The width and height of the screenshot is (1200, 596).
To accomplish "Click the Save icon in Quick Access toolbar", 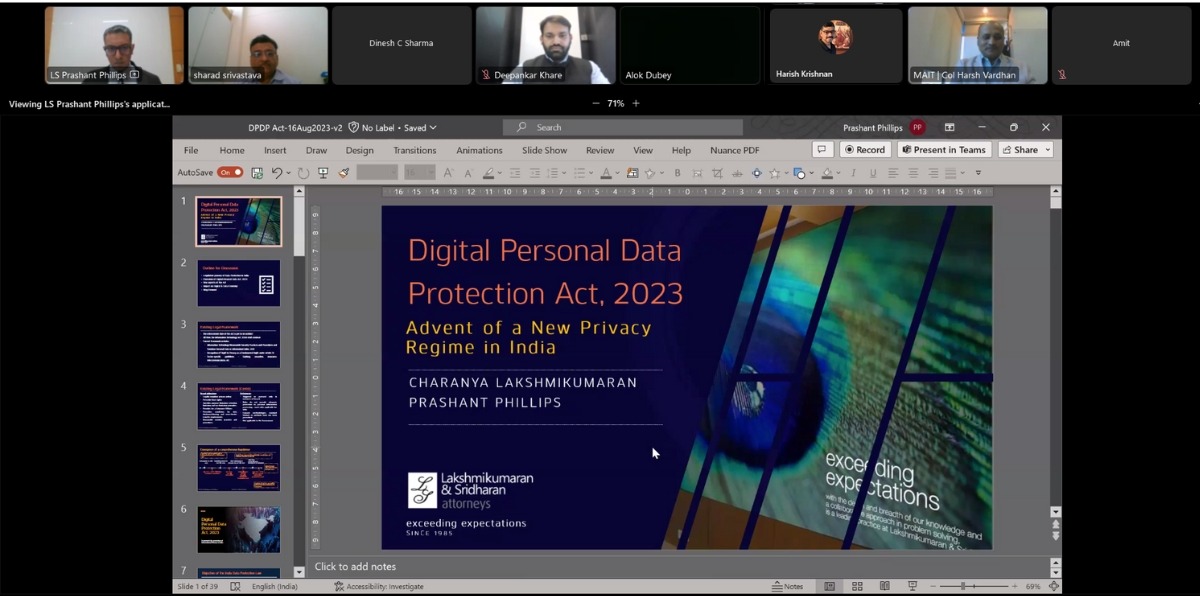I will 257,173.
